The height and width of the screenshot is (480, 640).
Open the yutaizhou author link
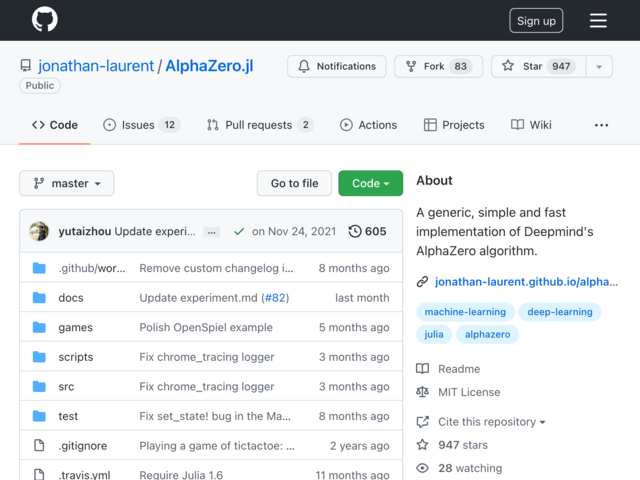84,231
